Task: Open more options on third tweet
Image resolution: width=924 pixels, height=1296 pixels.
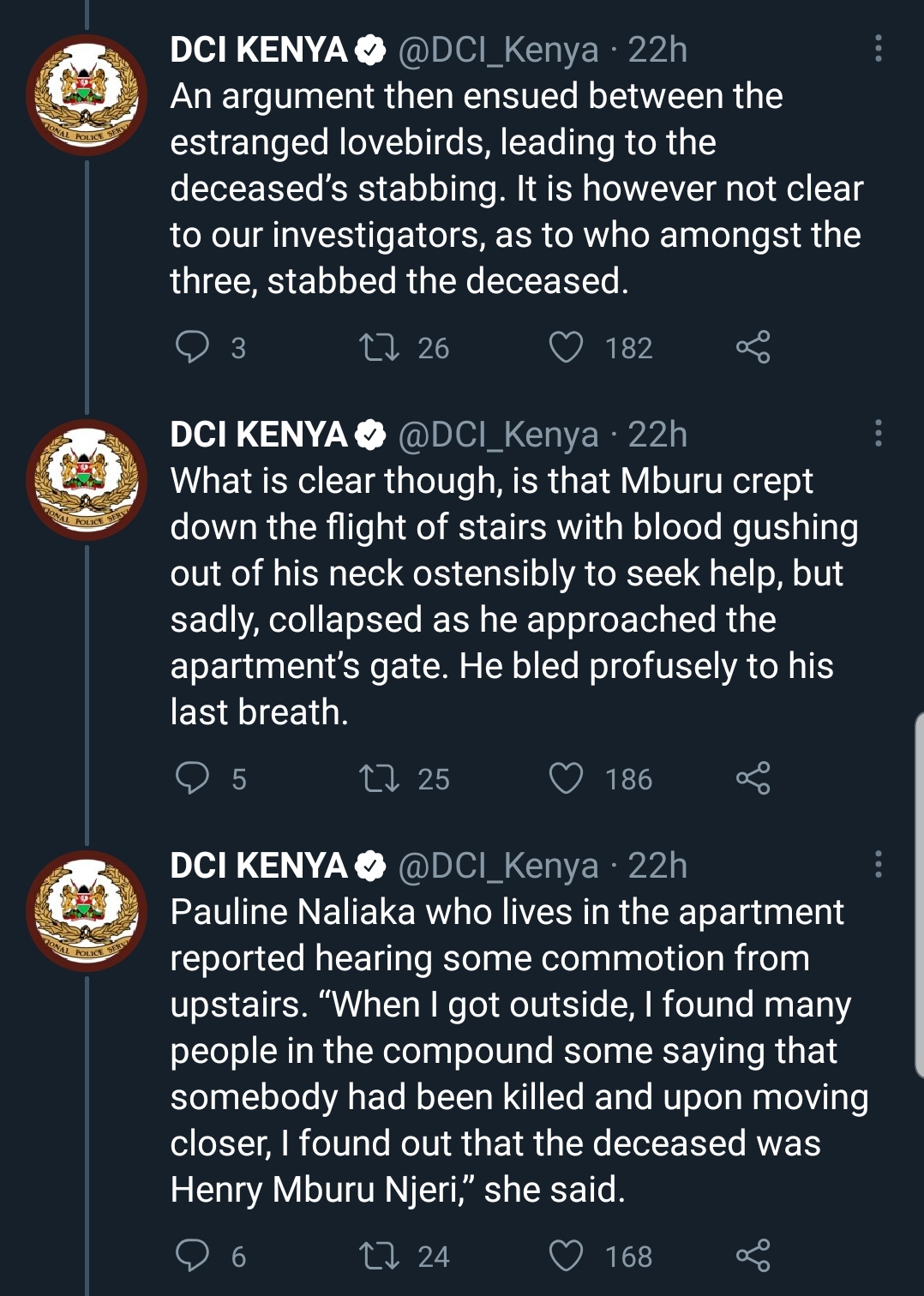Action: [x=878, y=865]
